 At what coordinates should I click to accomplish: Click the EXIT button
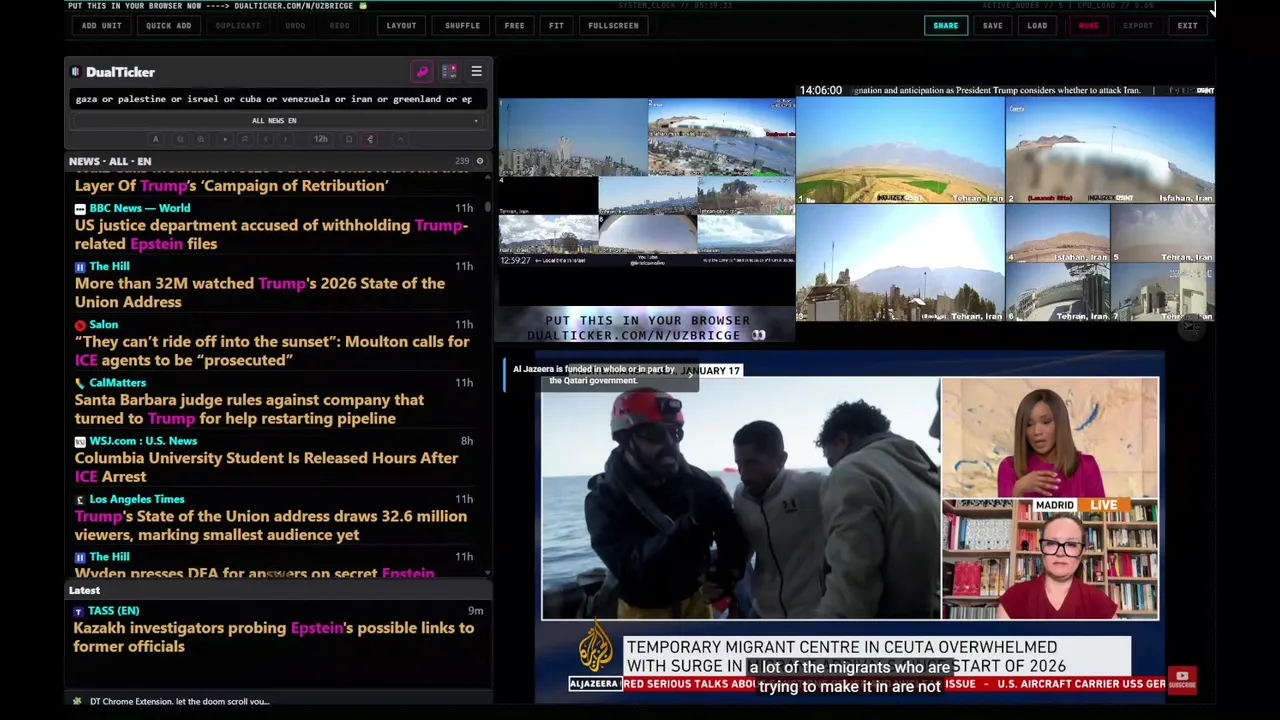1187,26
